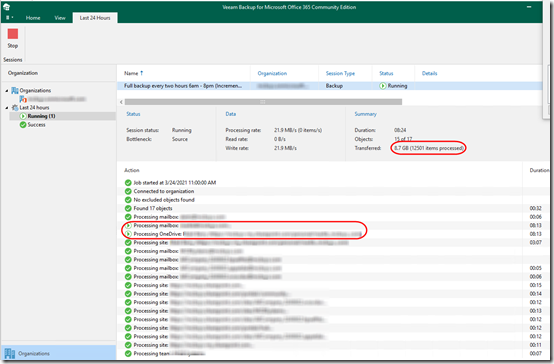The width and height of the screenshot is (554, 364).
Task: Select Success sessions in the tree
Action: click(x=36, y=125)
